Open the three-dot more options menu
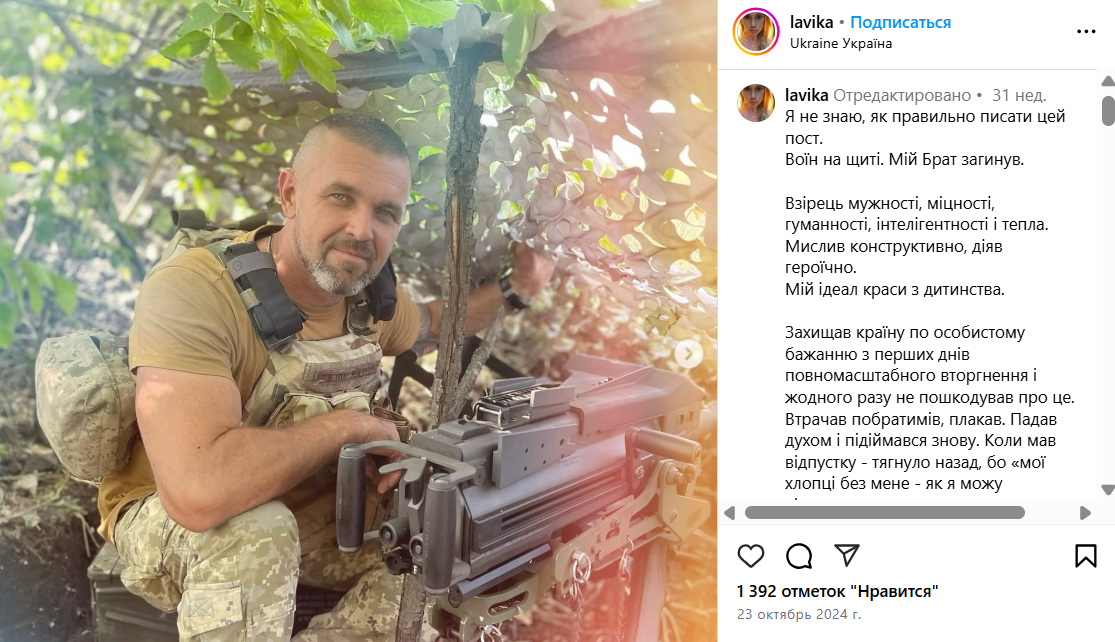 tap(1085, 31)
